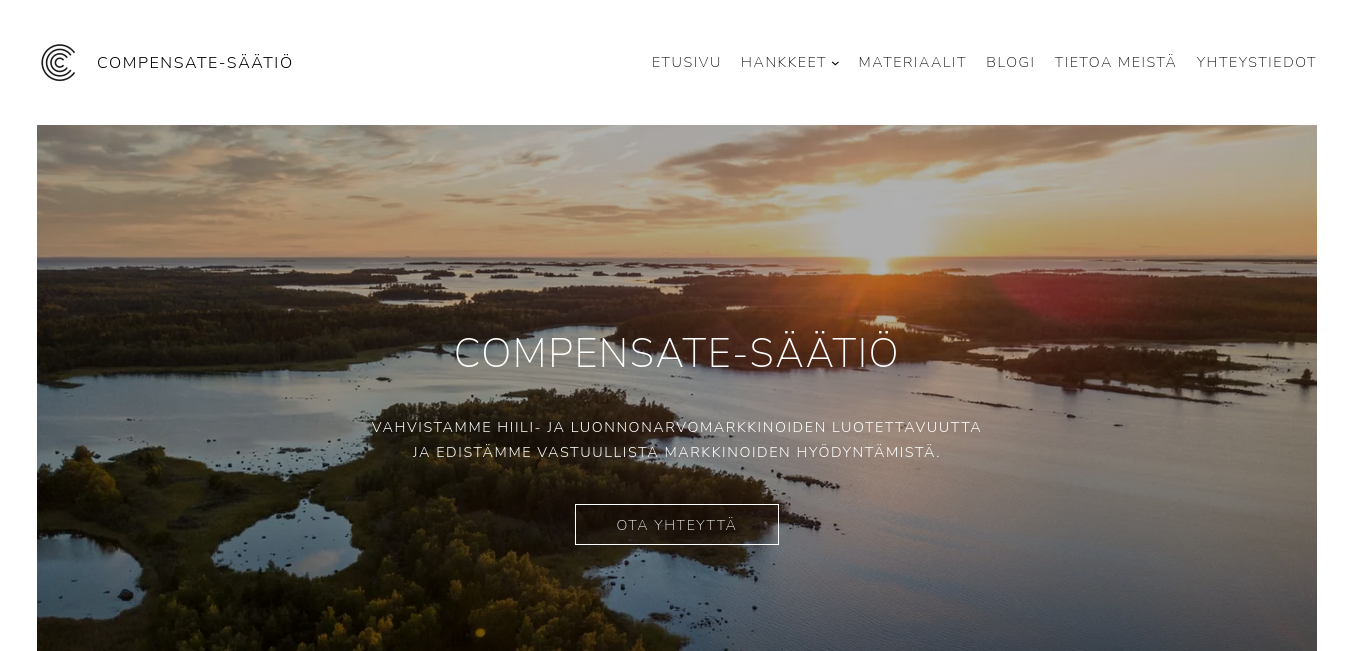Click the round pond in the hero photo's lower left
This screenshot has width=1366, height=651.
tap(287, 538)
